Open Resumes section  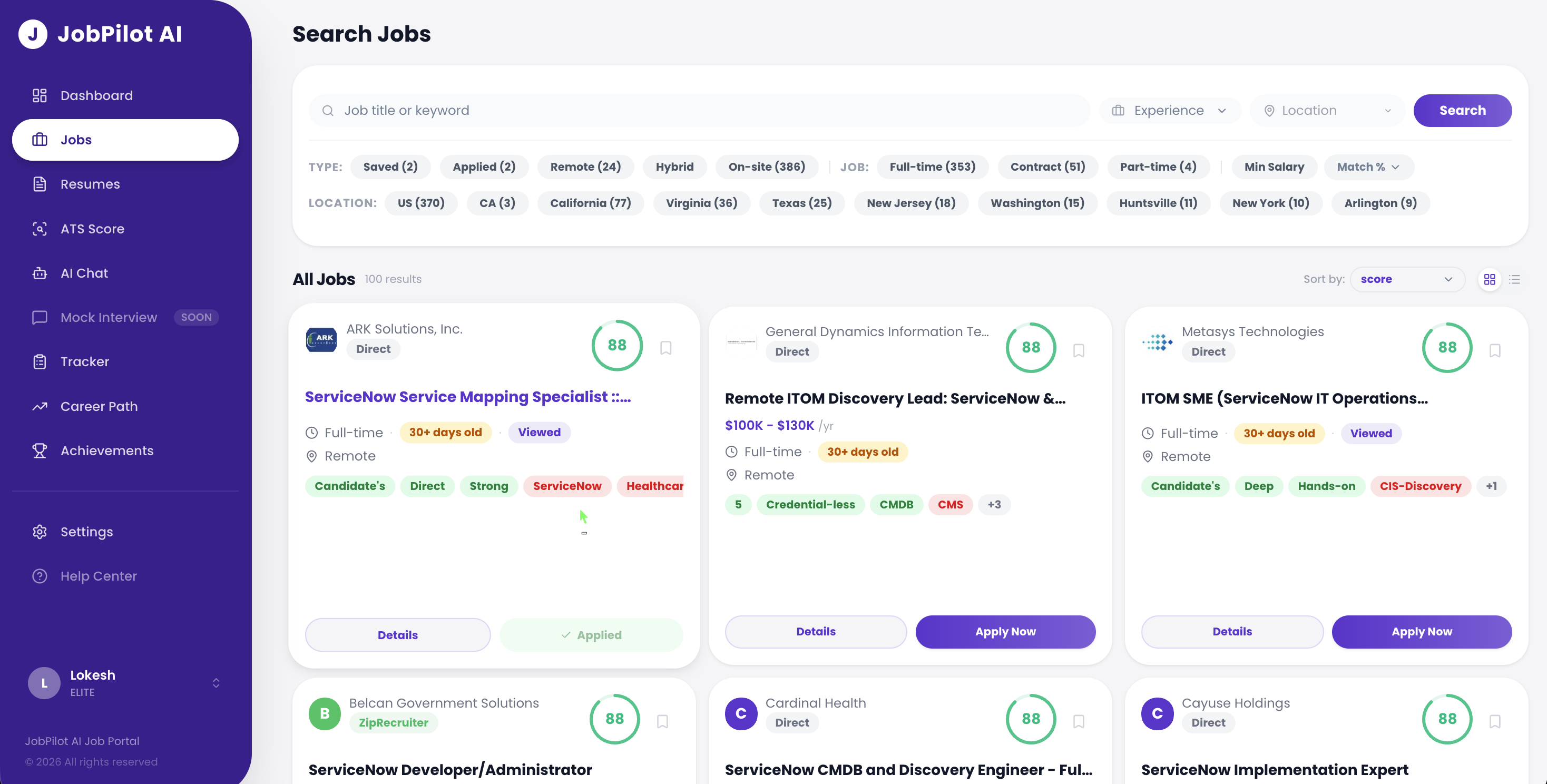tap(125, 184)
